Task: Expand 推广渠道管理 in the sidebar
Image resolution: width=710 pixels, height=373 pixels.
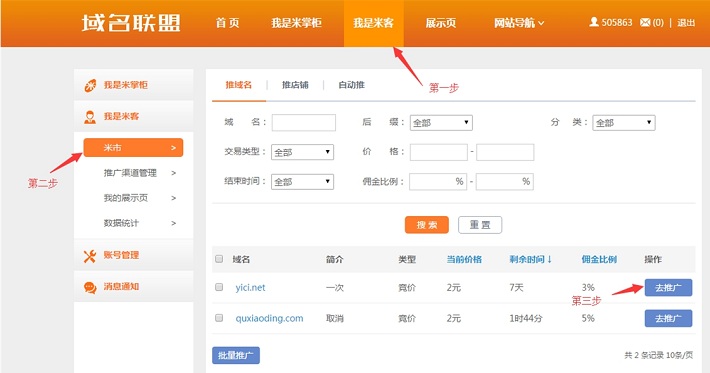Action: pyautogui.click(x=139, y=173)
